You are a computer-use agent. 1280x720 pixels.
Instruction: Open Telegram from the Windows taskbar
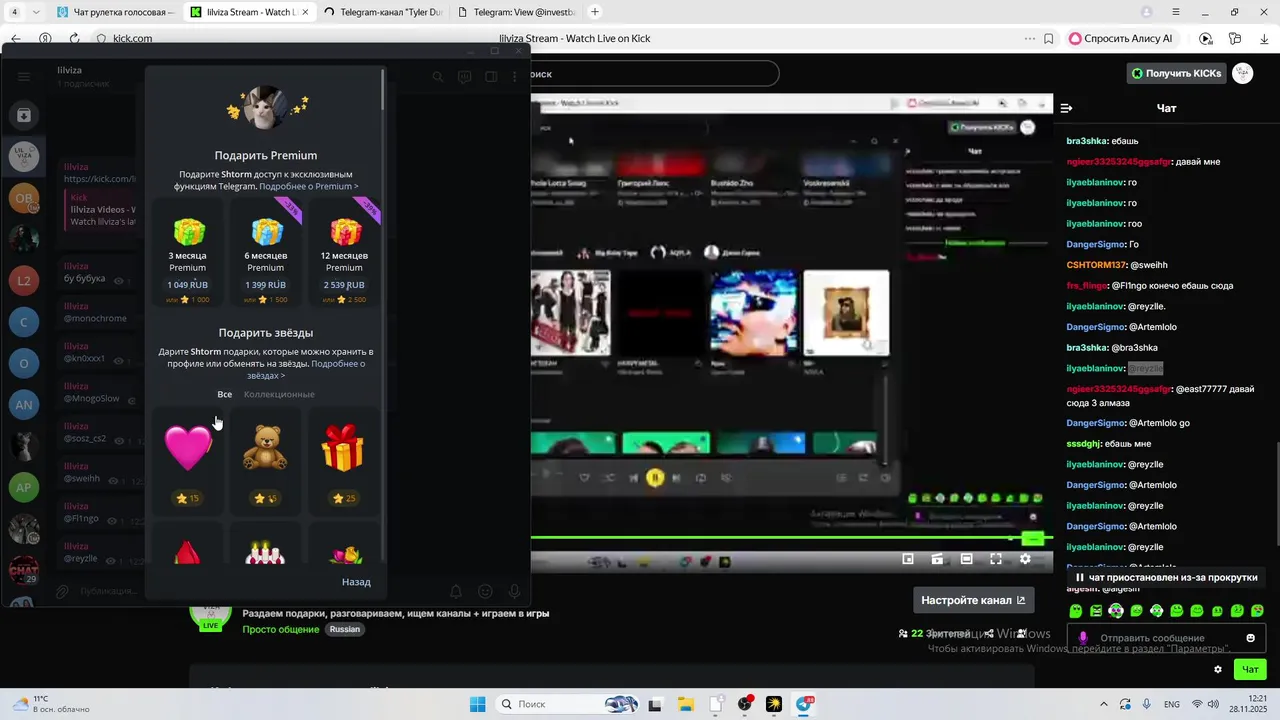point(806,704)
